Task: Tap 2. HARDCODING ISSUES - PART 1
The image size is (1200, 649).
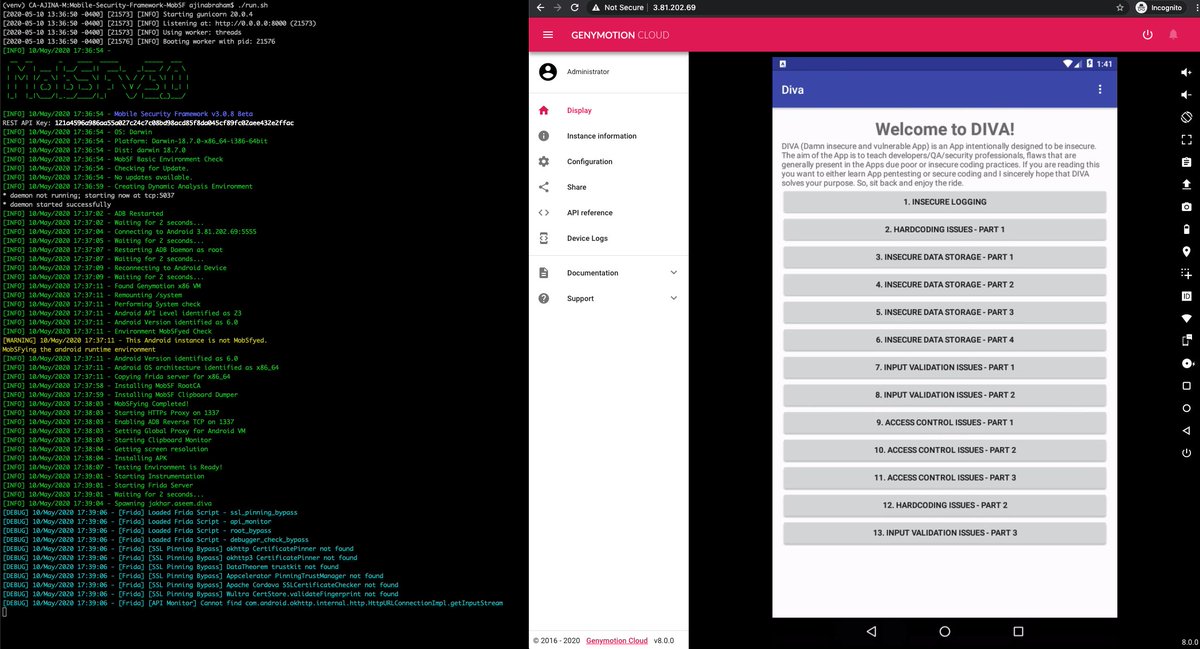Action: pos(945,229)
